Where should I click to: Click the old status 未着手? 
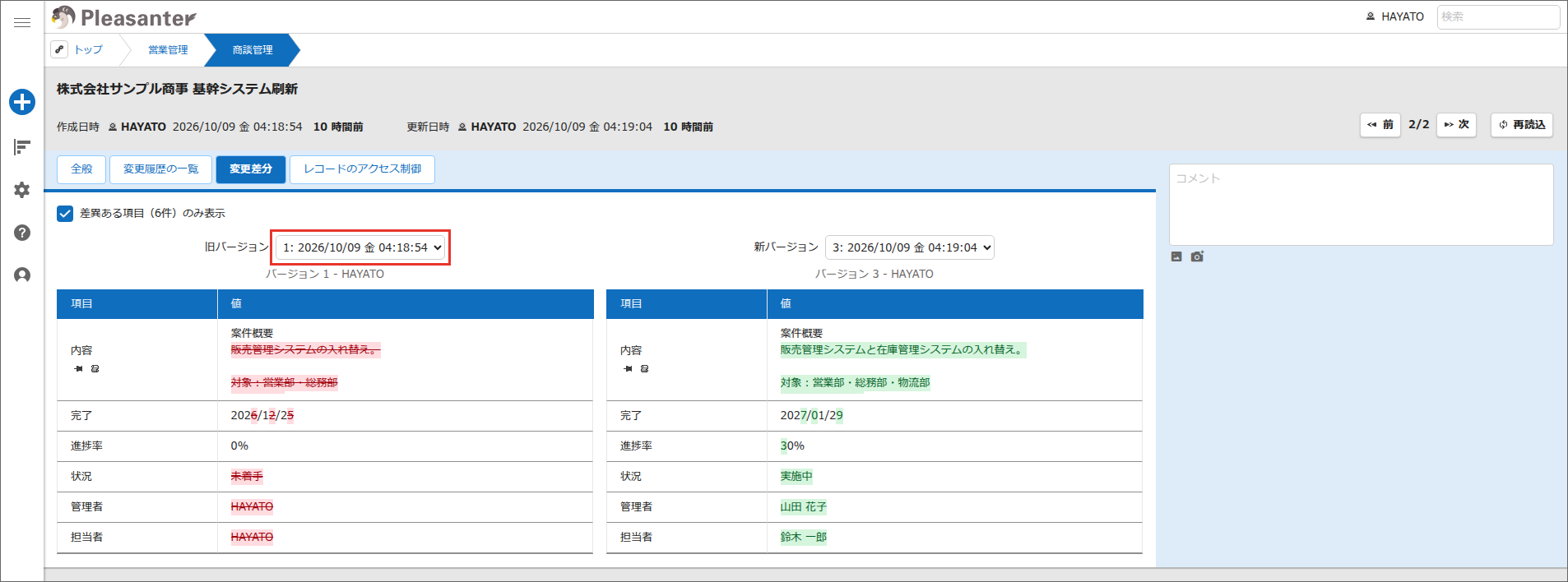pos(247,477)
